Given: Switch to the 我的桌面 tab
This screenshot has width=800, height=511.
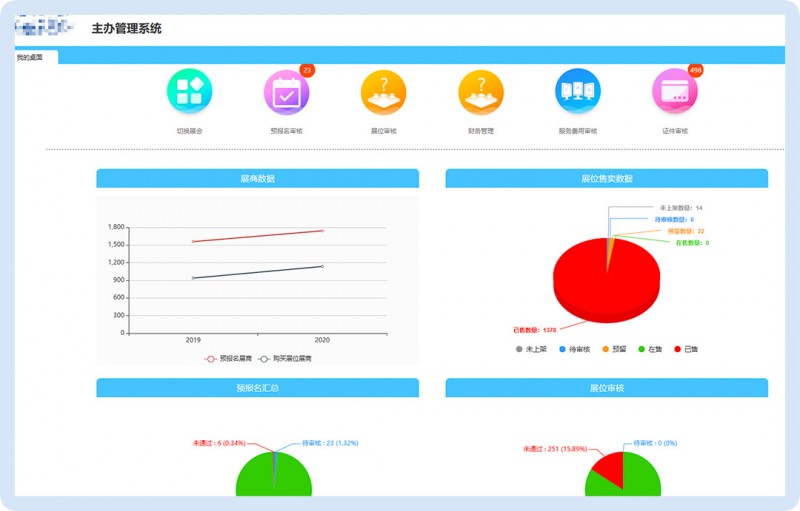Looking at the screenshot, I should (30, 58).
